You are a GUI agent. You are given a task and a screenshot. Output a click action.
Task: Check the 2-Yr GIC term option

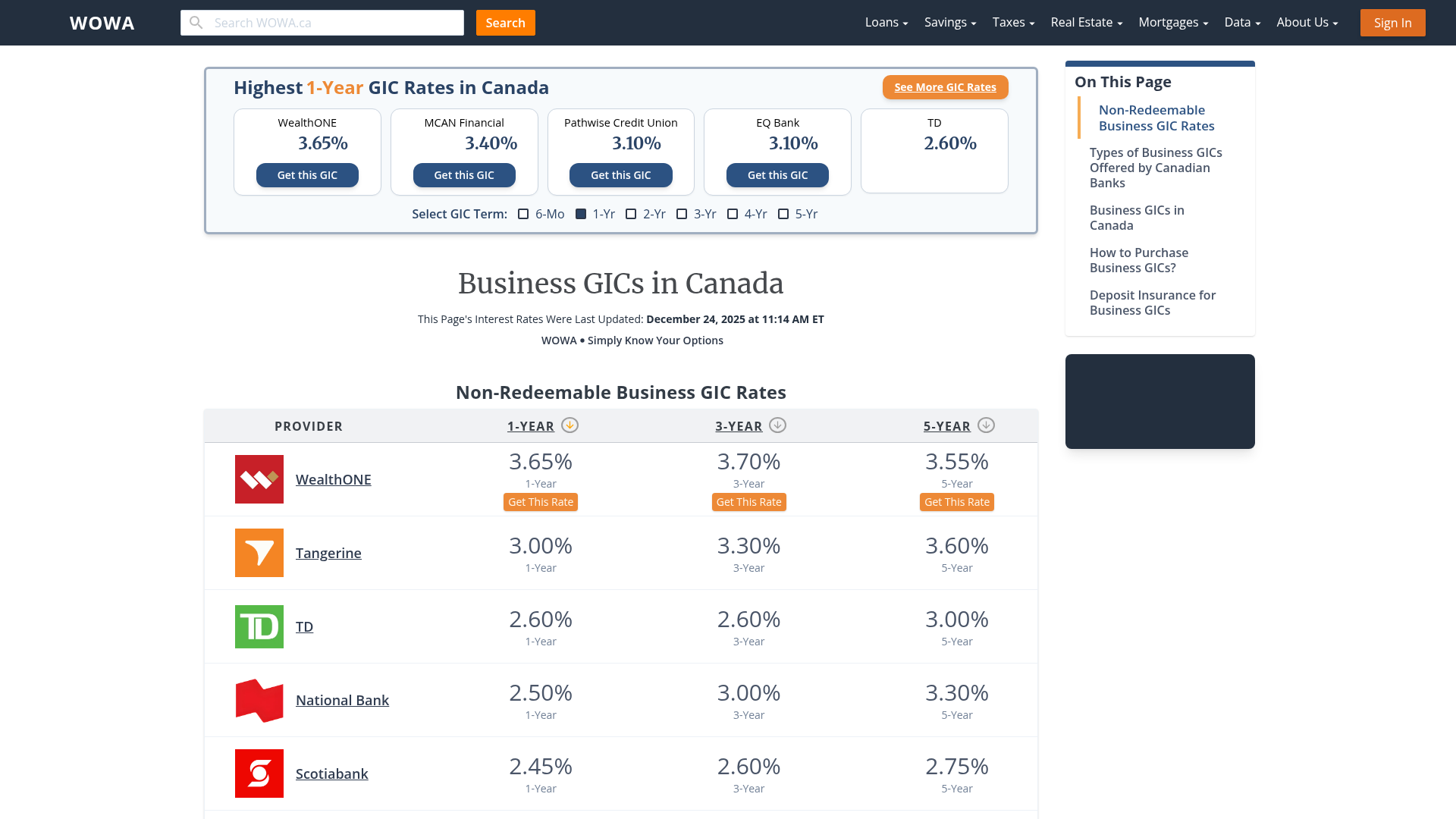pyautogui.click(x=631, y=214)
